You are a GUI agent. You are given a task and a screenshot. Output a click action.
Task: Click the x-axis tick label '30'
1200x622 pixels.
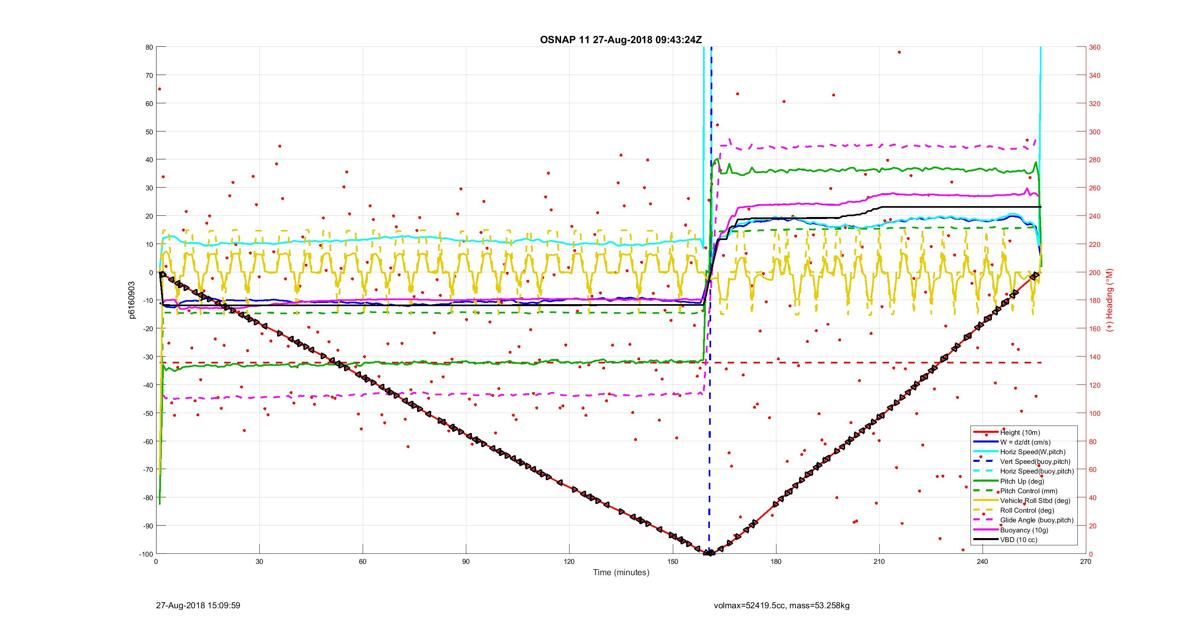(260, 562)
